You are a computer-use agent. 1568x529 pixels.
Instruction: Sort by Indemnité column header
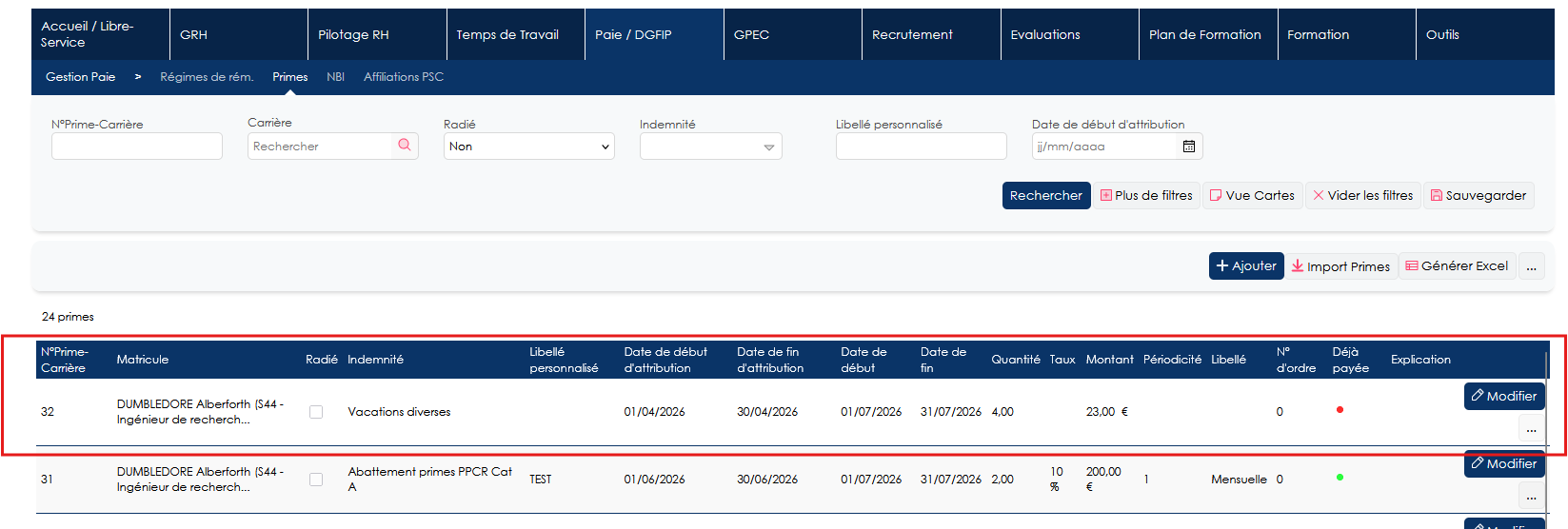(x=375, y=360)
